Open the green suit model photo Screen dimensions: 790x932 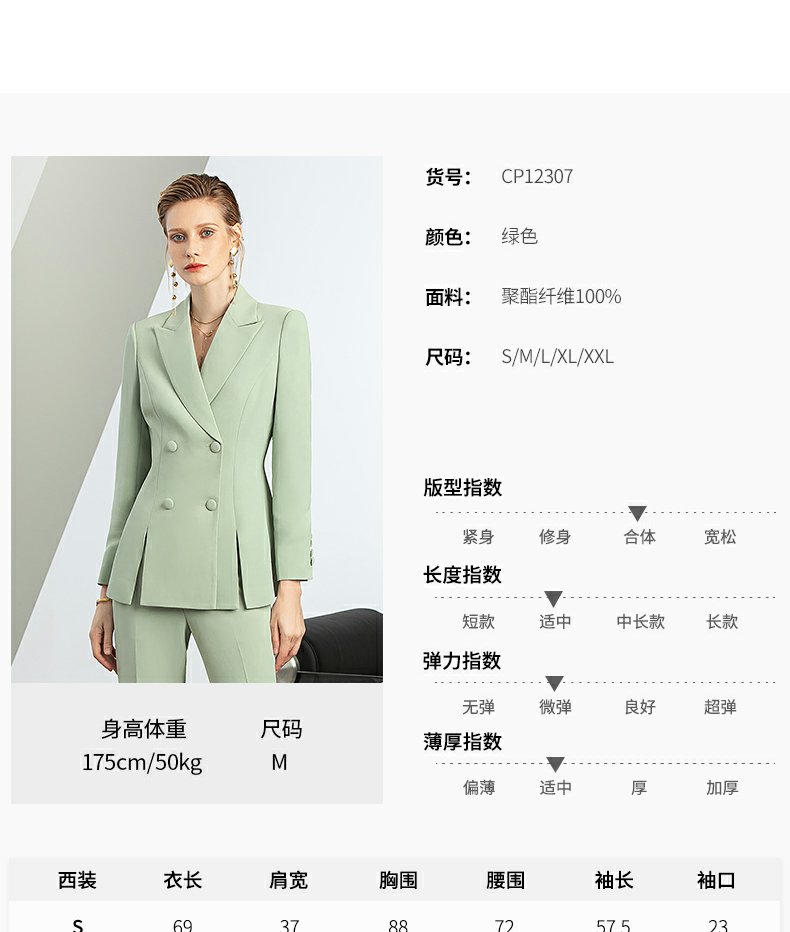(x=197, y=419)
